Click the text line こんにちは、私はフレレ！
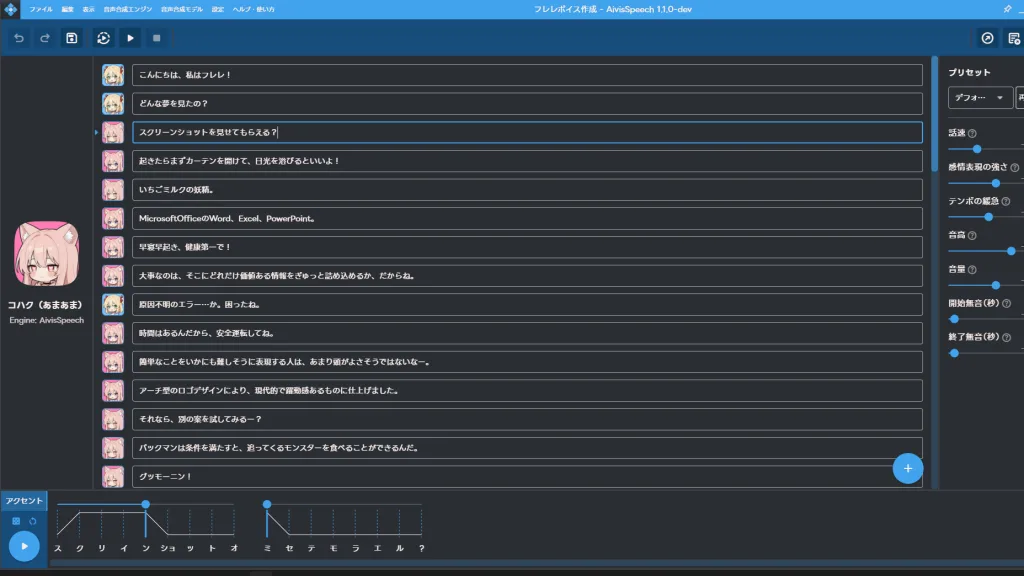This screenshot has width=1024, height=576. pyautogui.click(x=527, y=75)
